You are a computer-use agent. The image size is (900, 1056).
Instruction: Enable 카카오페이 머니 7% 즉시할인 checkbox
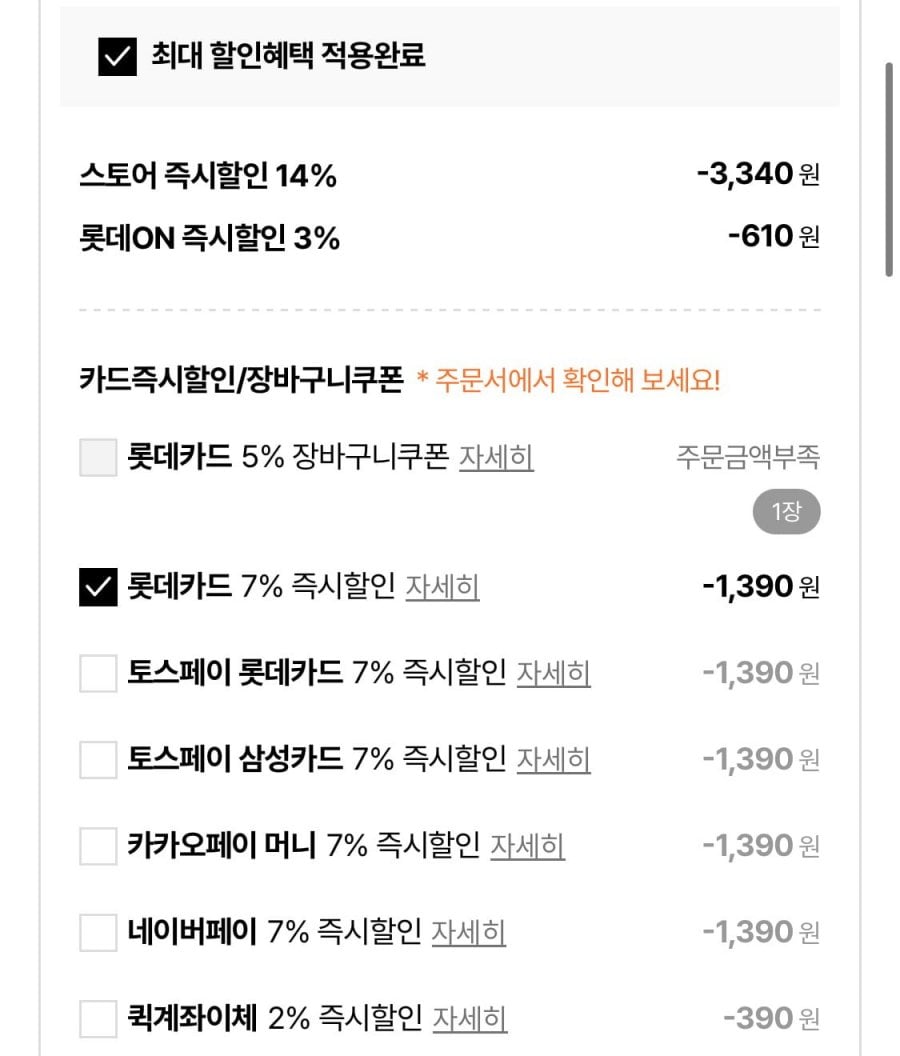click(x=98, y=847)
